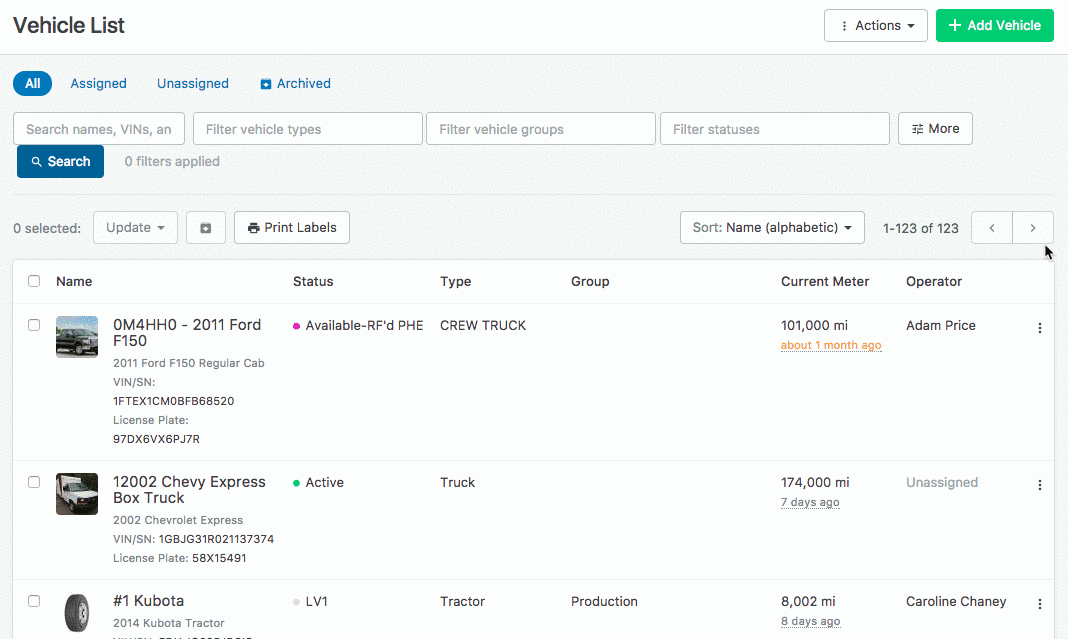Click Print Labels button
The image size is (1068, 639).
click(x=292, y=228)
